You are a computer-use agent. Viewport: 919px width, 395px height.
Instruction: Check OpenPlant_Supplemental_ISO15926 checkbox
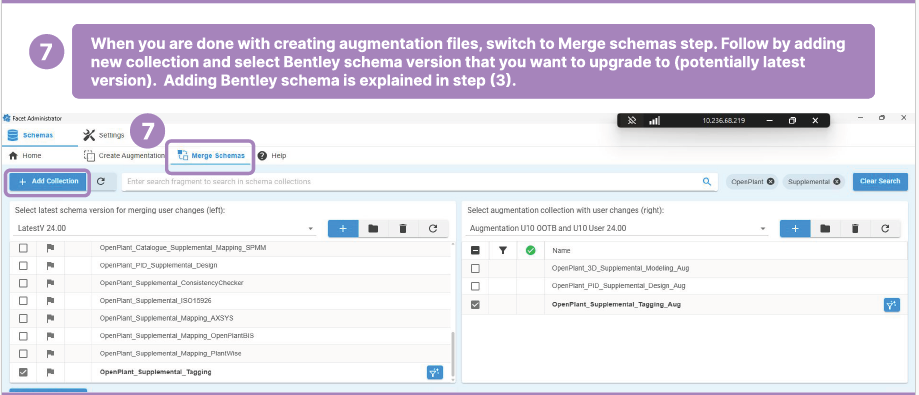pos(23,301)
